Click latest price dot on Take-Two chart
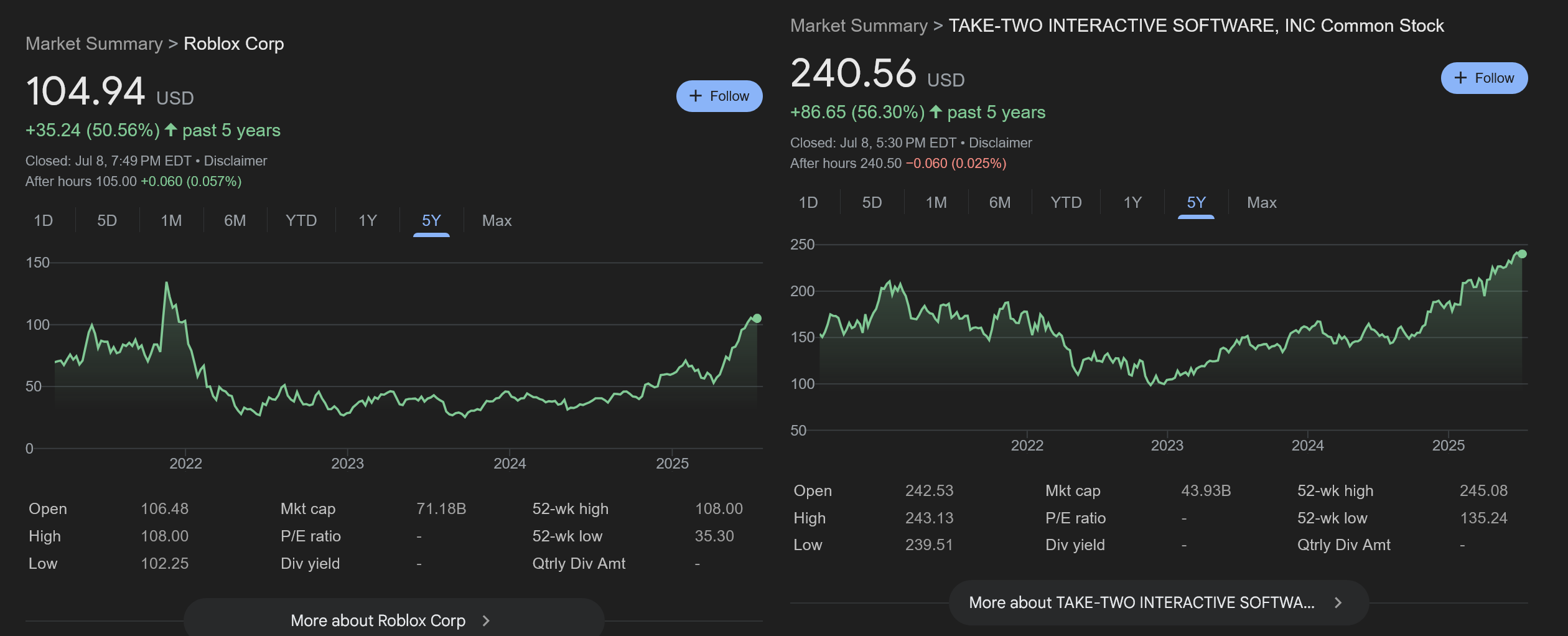The width and height of the screenshot is (1568, 636). (1522, 254)
